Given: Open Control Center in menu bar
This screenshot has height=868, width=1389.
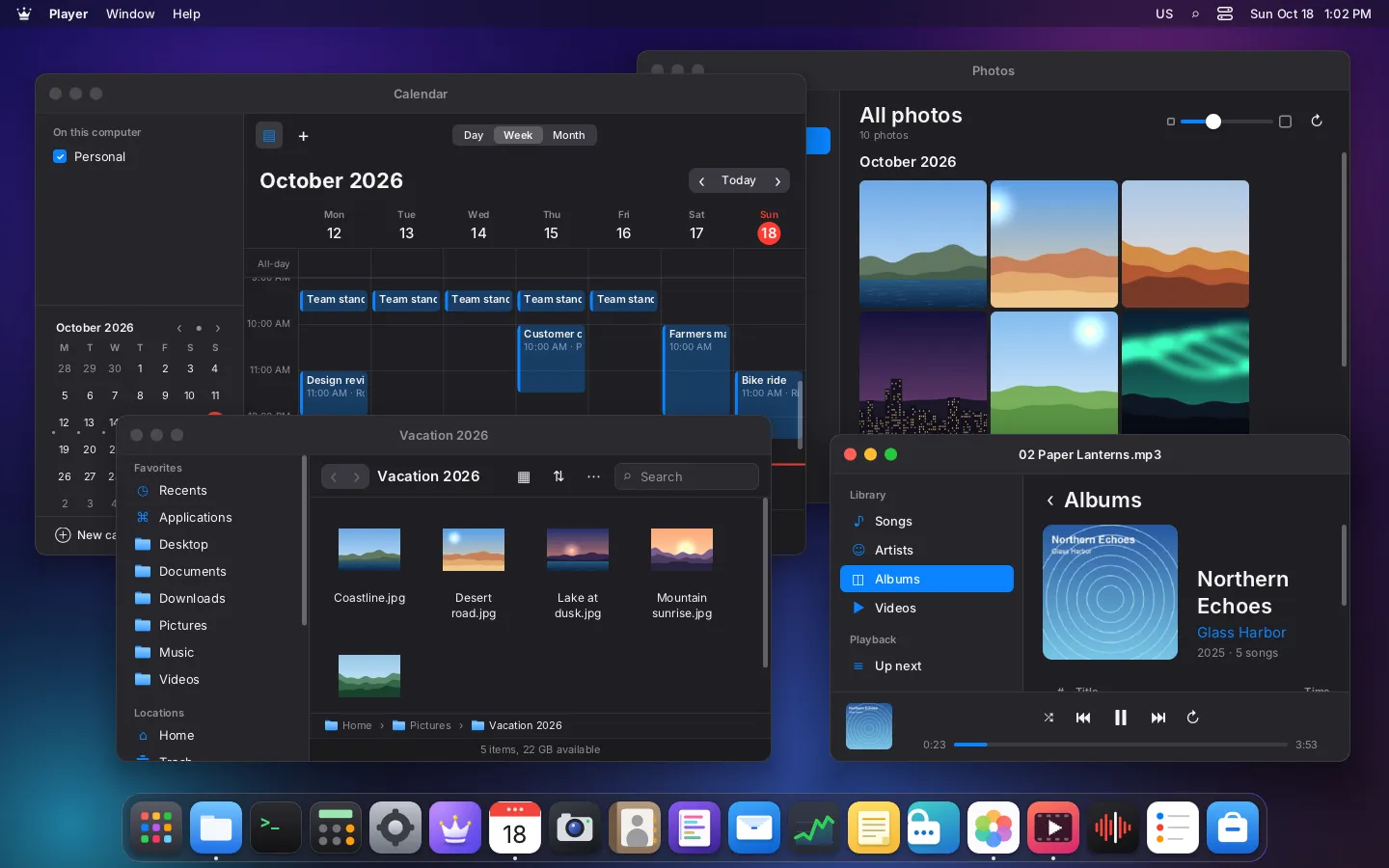Looking at the screenshot, I should coord(1225,14).
